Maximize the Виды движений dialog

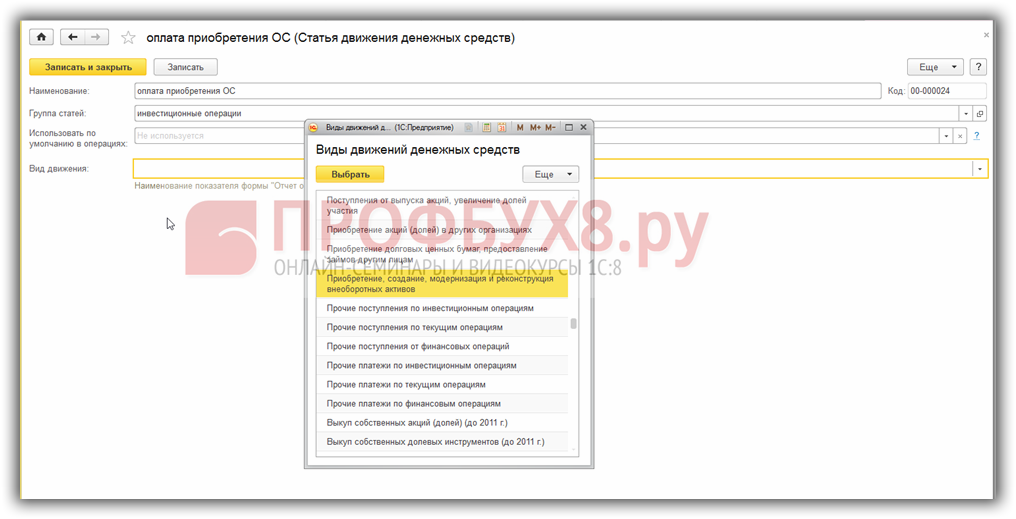click(569, 127)
